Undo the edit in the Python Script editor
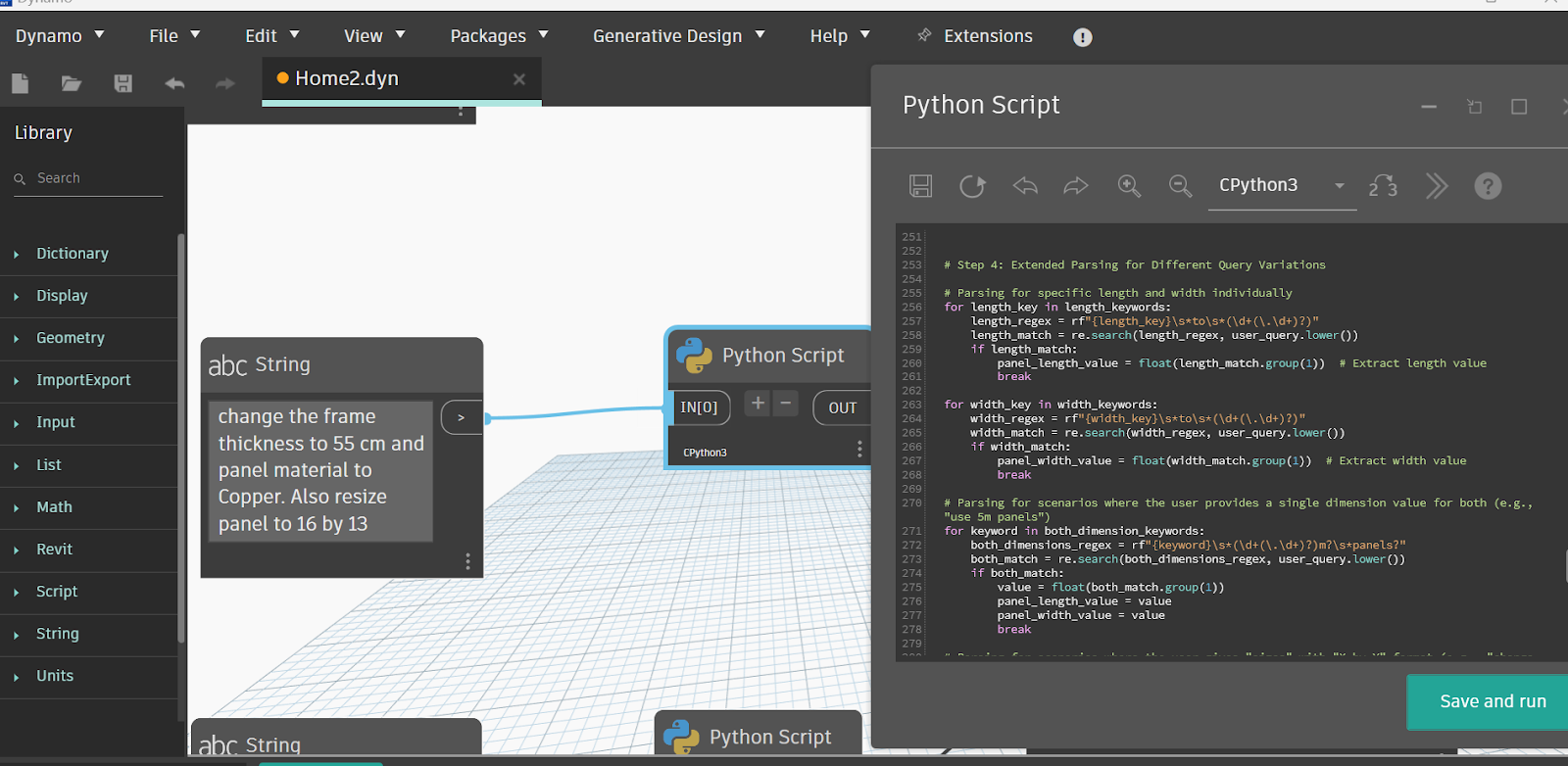This screenshot has height=766, width=1568. [1025, 185]
